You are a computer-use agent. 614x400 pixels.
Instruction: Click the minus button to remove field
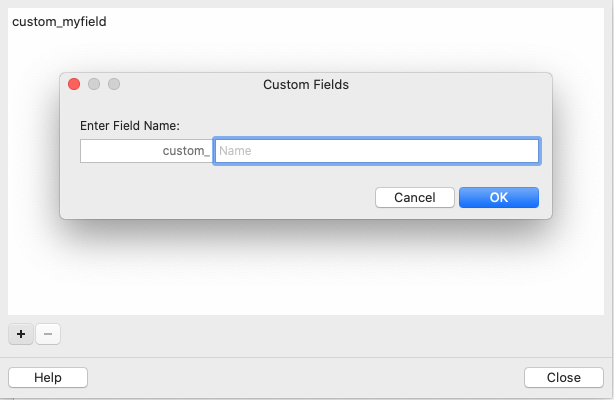pos(48,334)
